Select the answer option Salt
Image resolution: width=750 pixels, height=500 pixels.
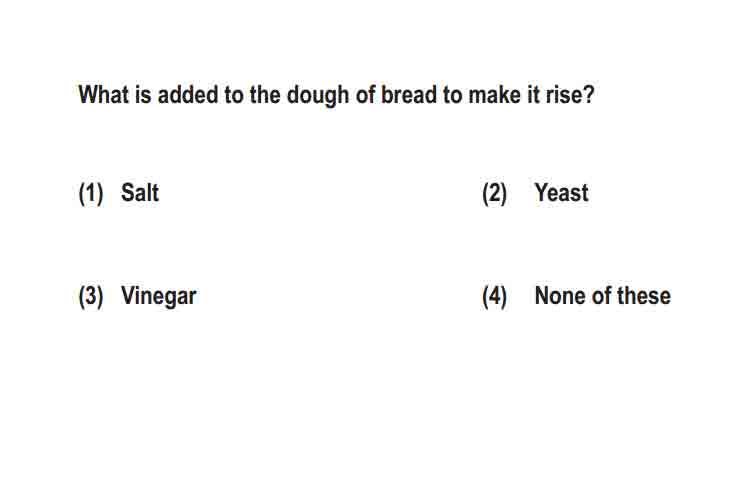coord(140,193)
